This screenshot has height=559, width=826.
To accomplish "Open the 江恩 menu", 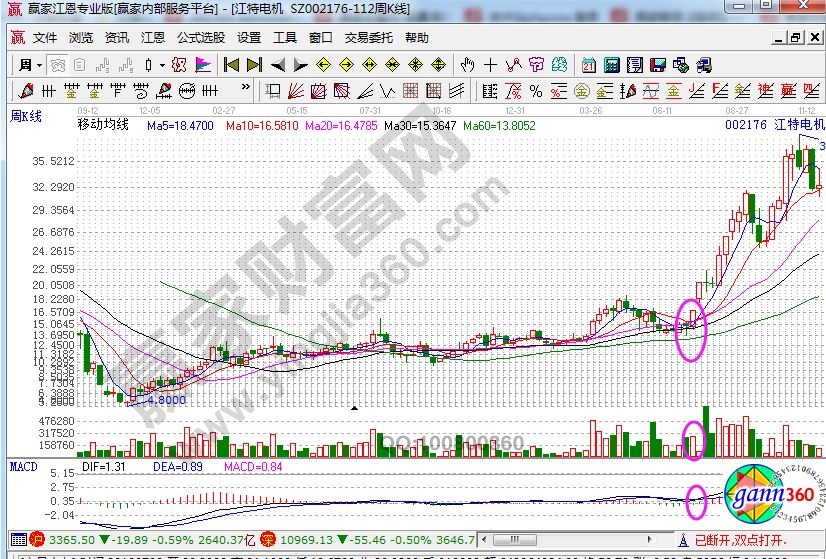I will (152, 38).
